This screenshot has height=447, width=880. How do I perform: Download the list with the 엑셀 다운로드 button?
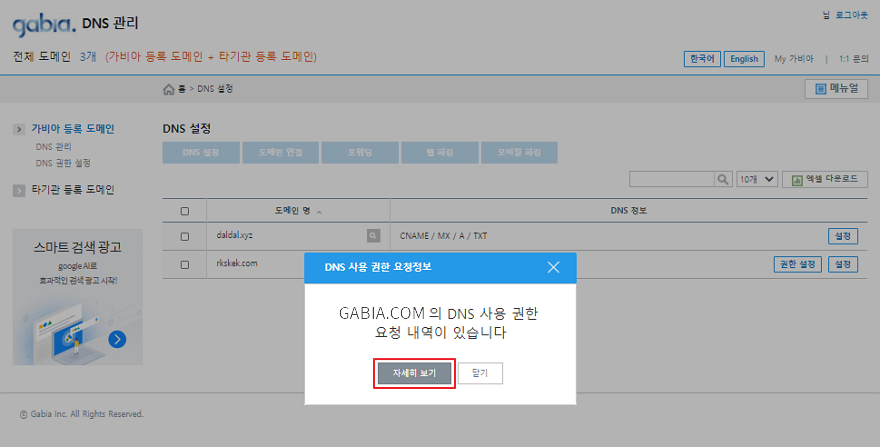pos(824,179)
